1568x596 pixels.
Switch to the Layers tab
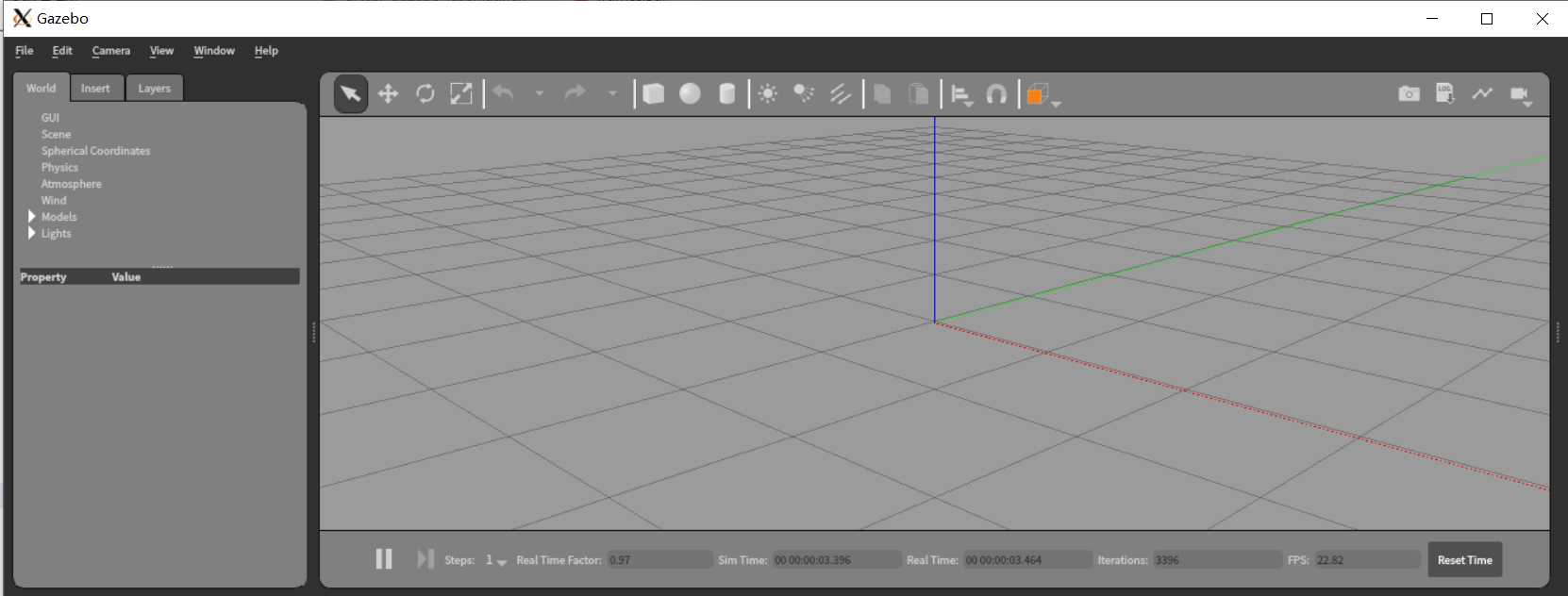(x=155, y=89)
